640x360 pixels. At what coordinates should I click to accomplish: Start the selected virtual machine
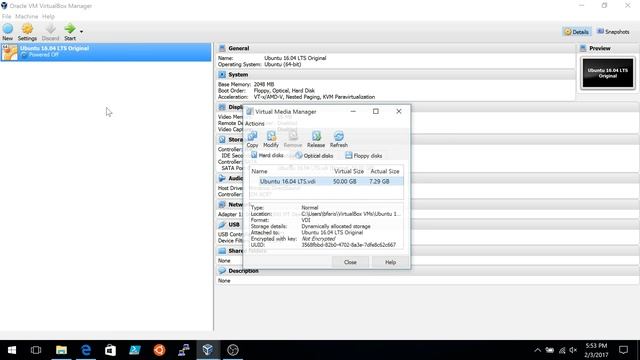(x=70, y=32)
